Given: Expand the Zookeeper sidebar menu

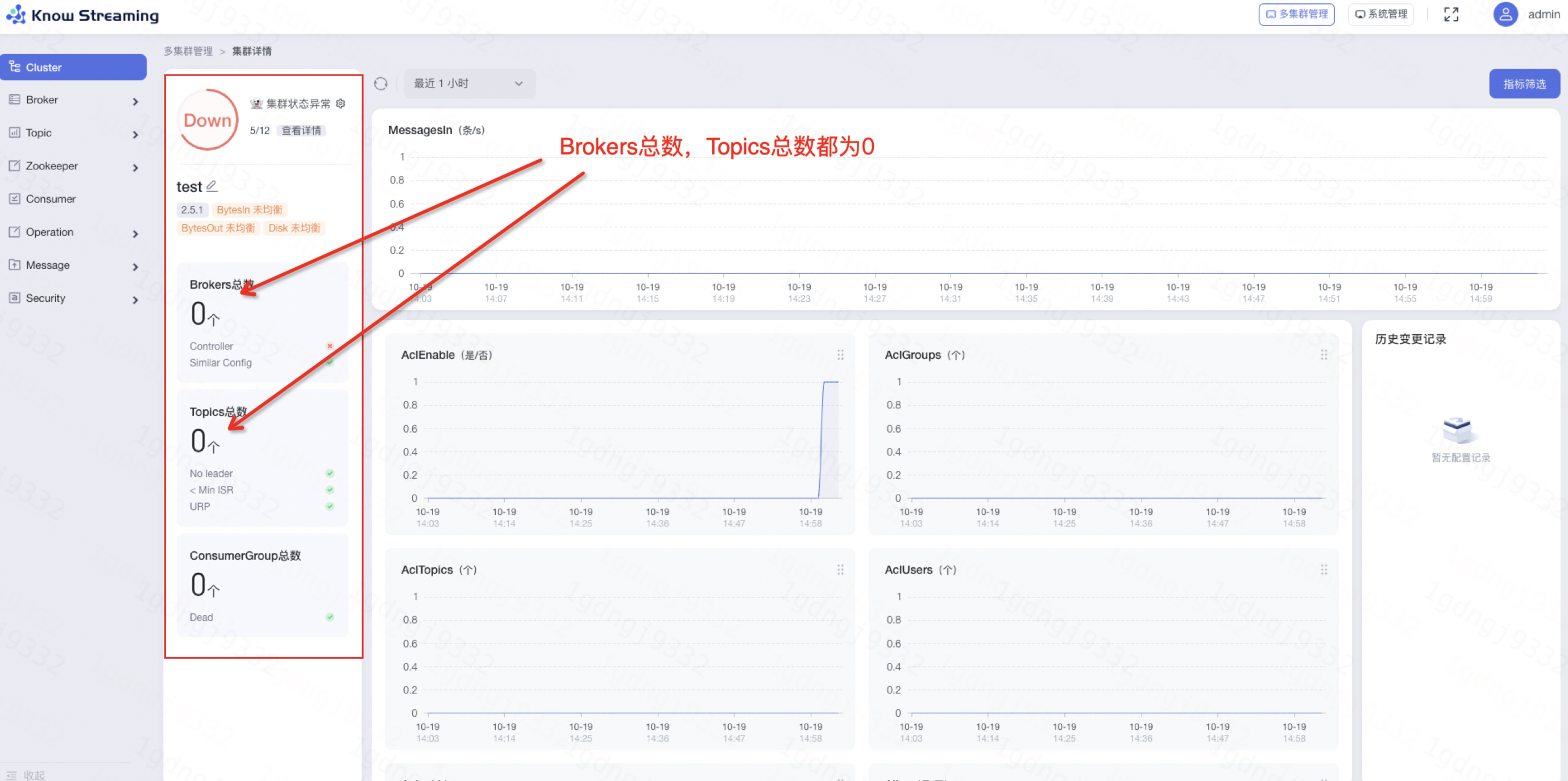Looking at the screenshot, I should point(73,165).
